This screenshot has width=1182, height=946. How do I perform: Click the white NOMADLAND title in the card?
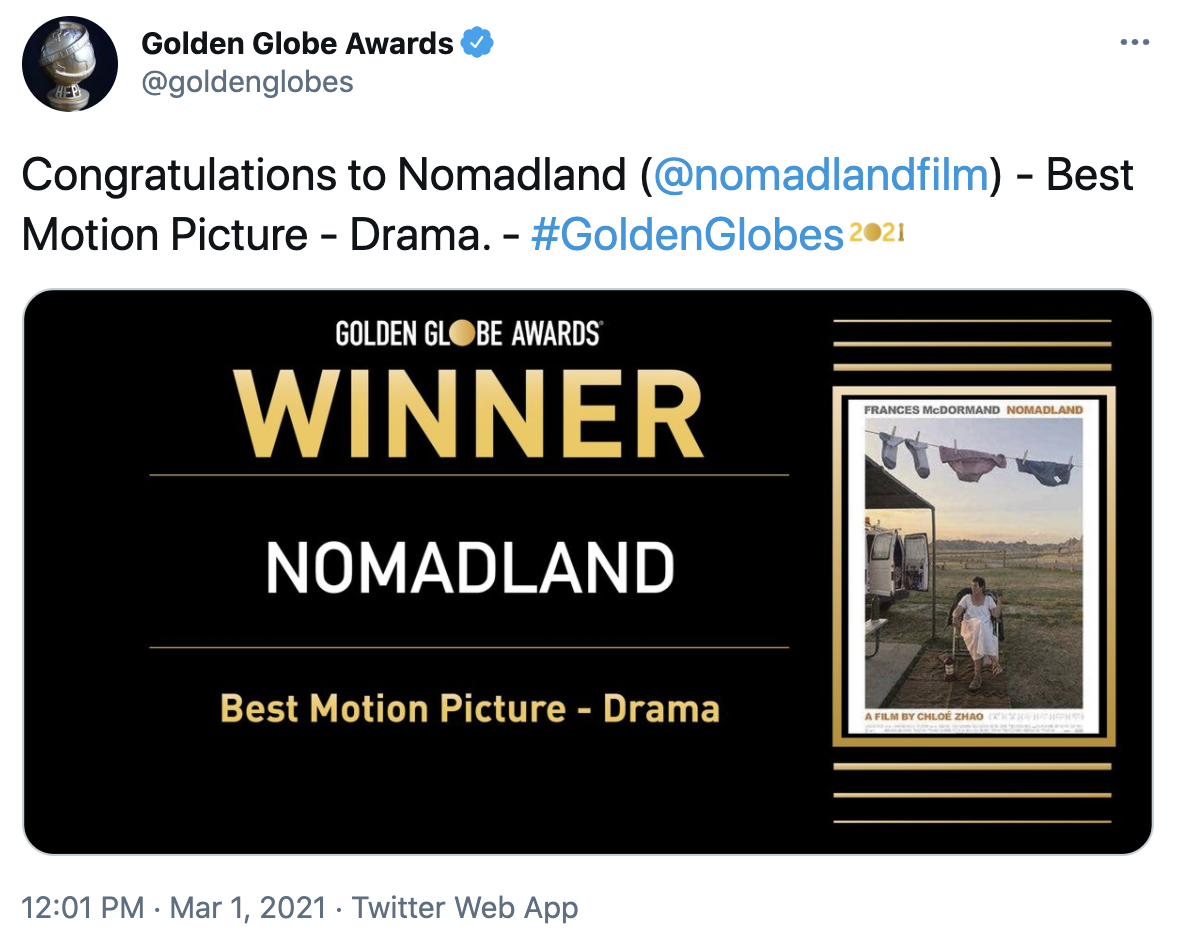(469, 568)
